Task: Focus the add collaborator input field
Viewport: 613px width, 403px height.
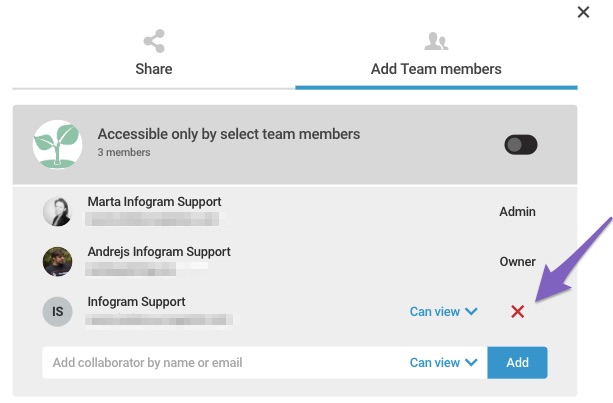Action: pos(220,362)
